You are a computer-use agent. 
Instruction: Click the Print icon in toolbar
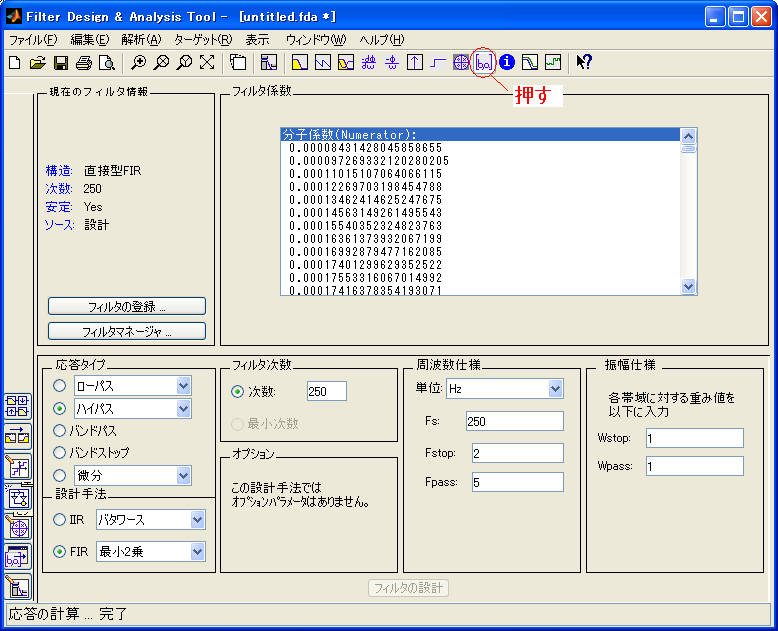pyautogui.click(x=84, y=63)
